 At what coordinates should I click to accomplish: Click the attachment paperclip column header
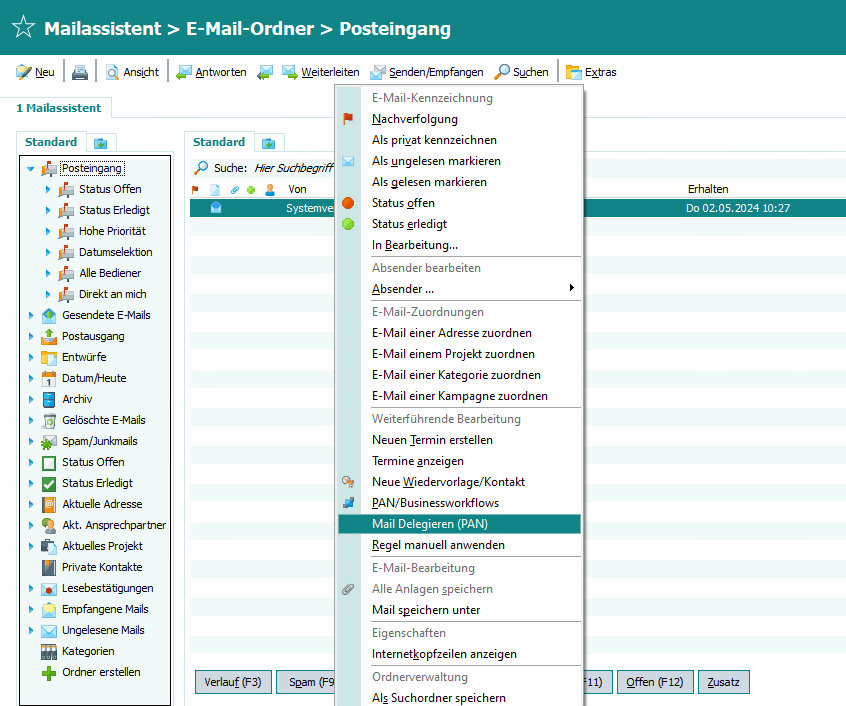234,189
